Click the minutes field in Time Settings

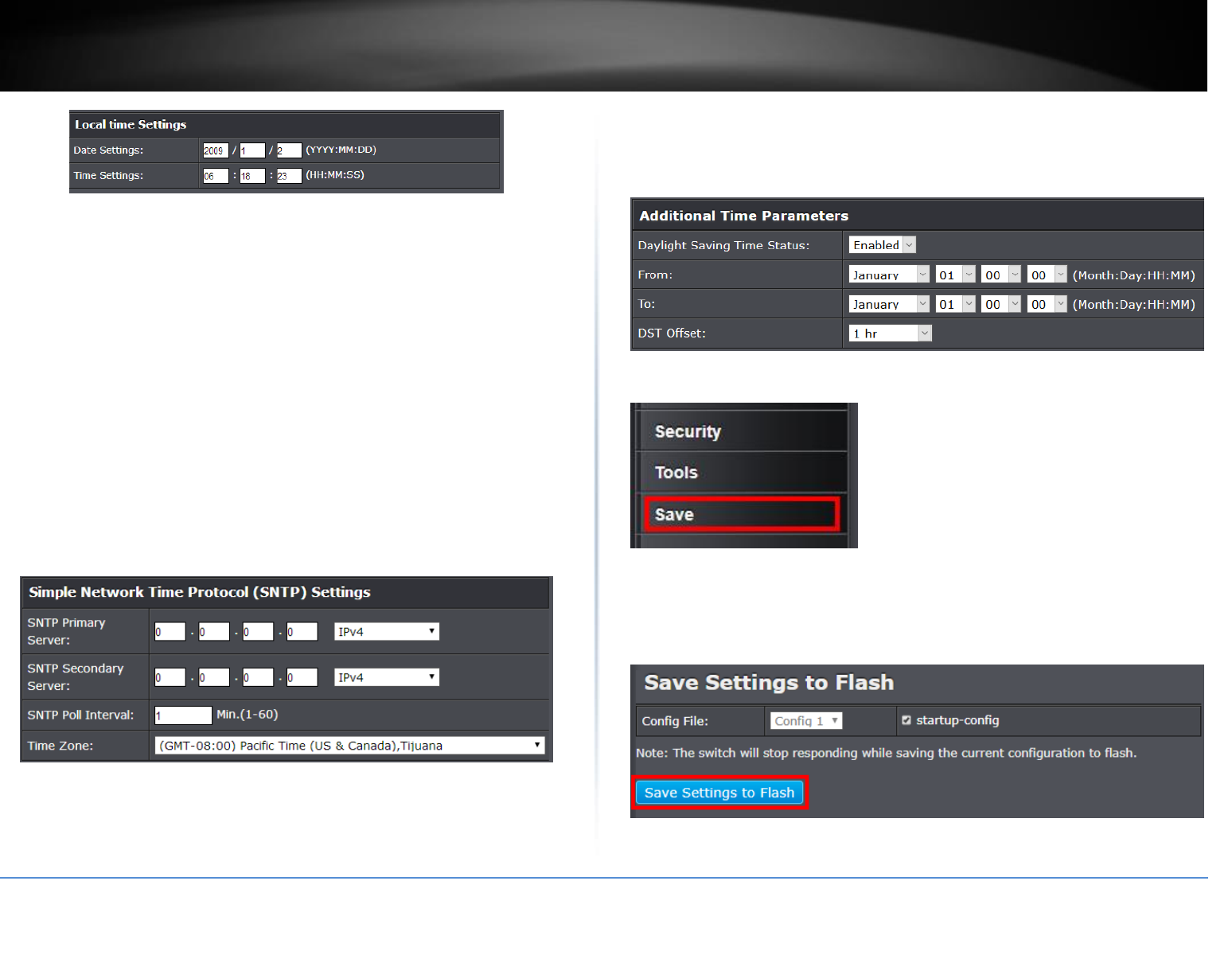coord(252,176)
